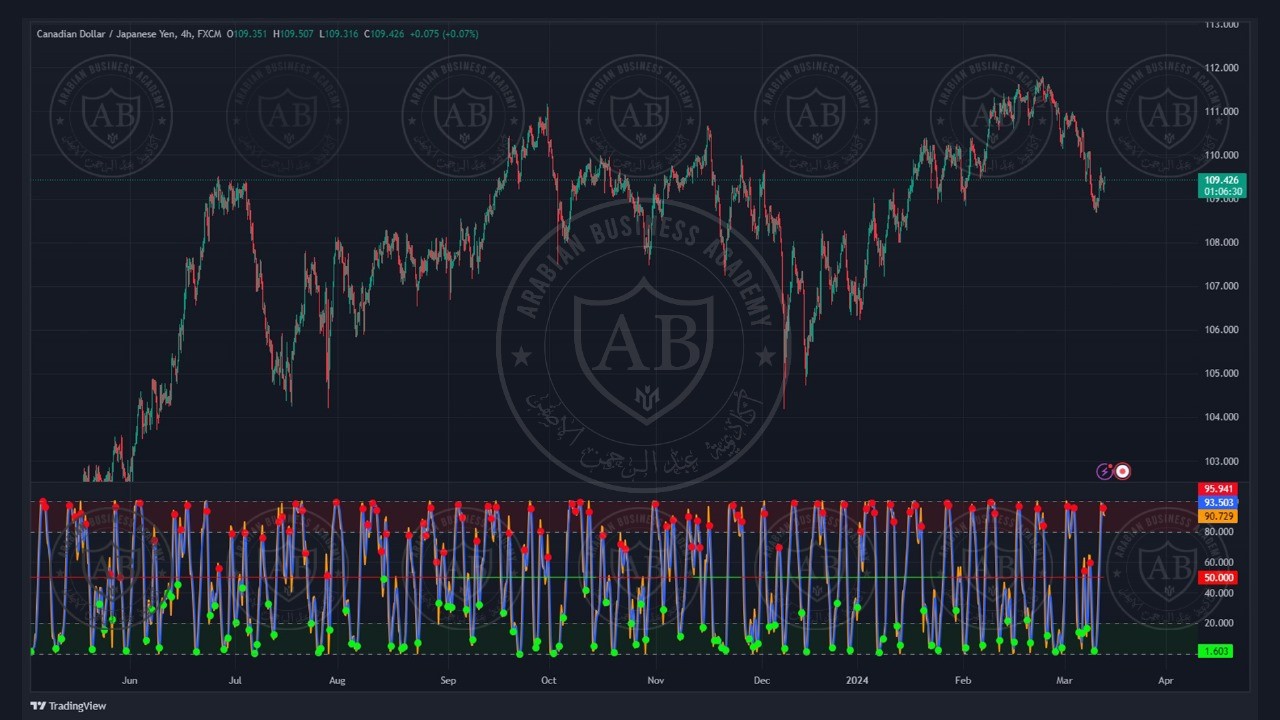Click the 105.000 price axis label

[1221, 374]
